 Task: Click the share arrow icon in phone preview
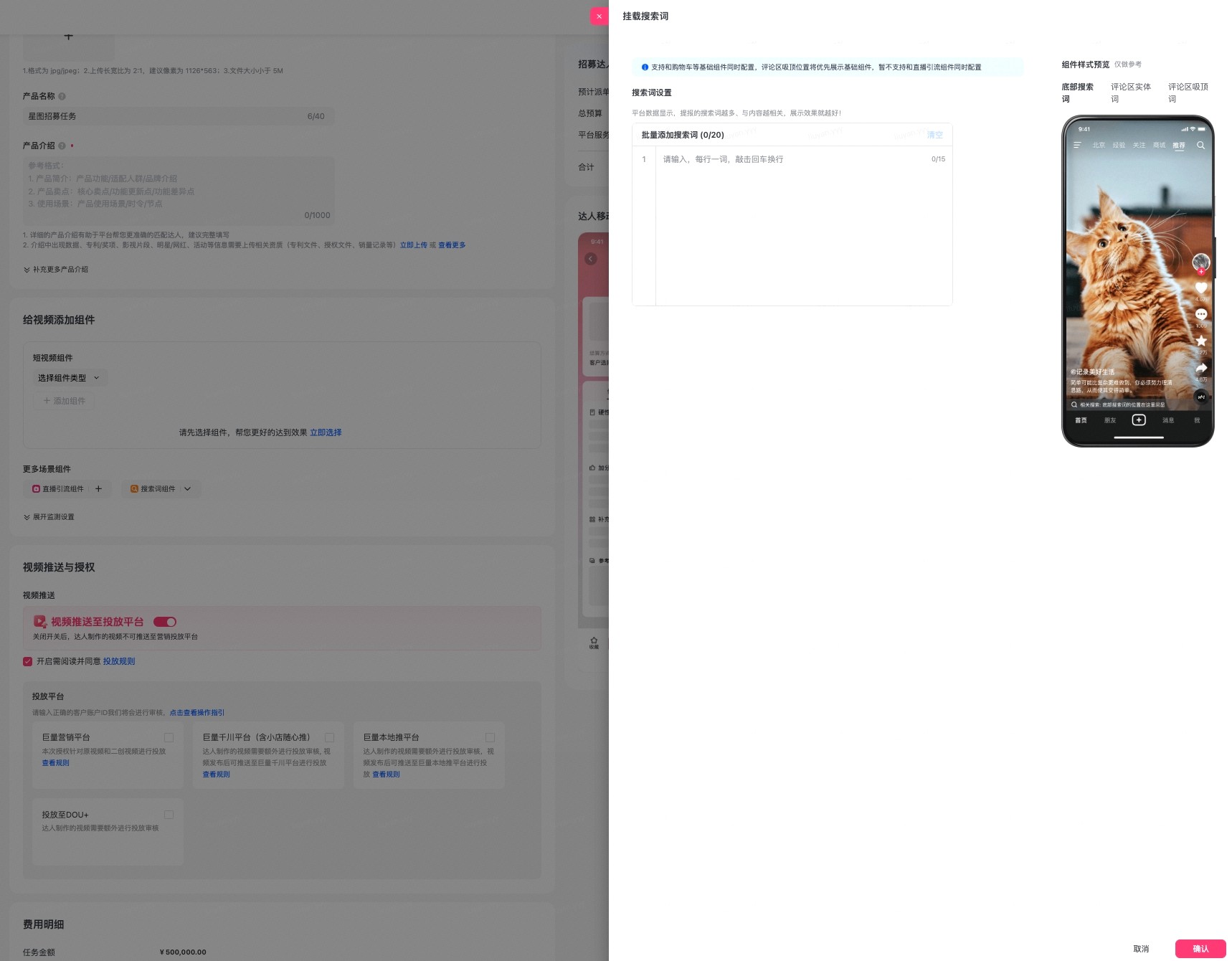coord(1201,368)
